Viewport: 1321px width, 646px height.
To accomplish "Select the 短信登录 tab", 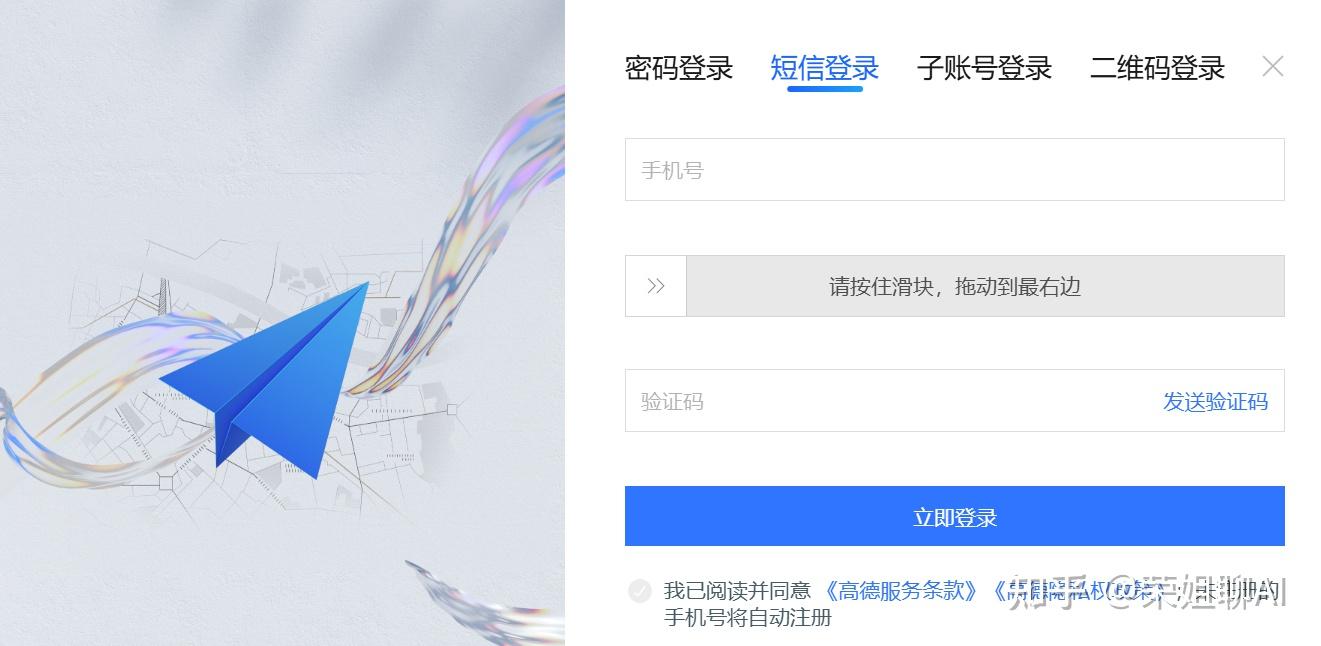I will pos(824,68).
